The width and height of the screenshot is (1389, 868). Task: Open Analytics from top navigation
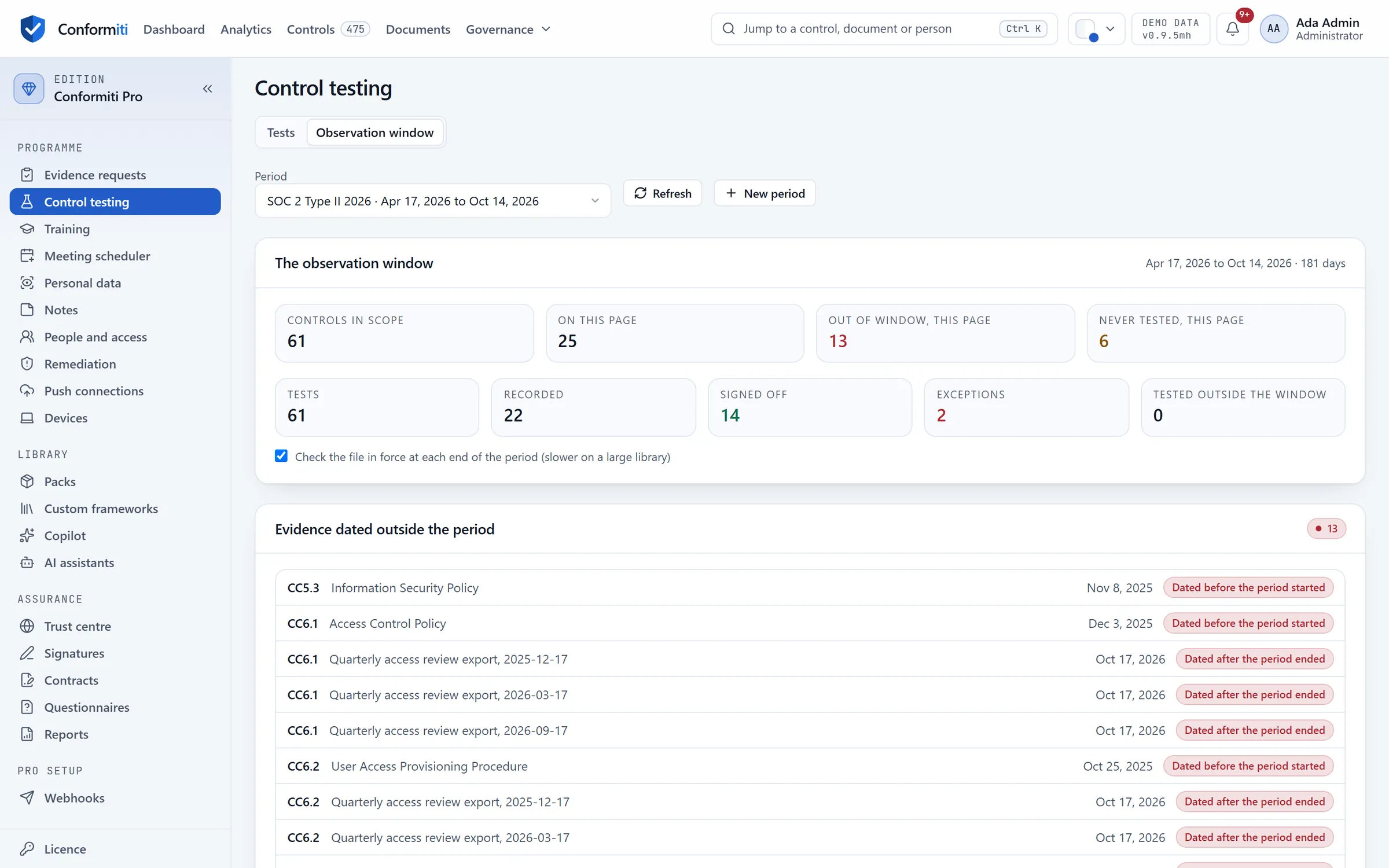(x=245, y=29)
